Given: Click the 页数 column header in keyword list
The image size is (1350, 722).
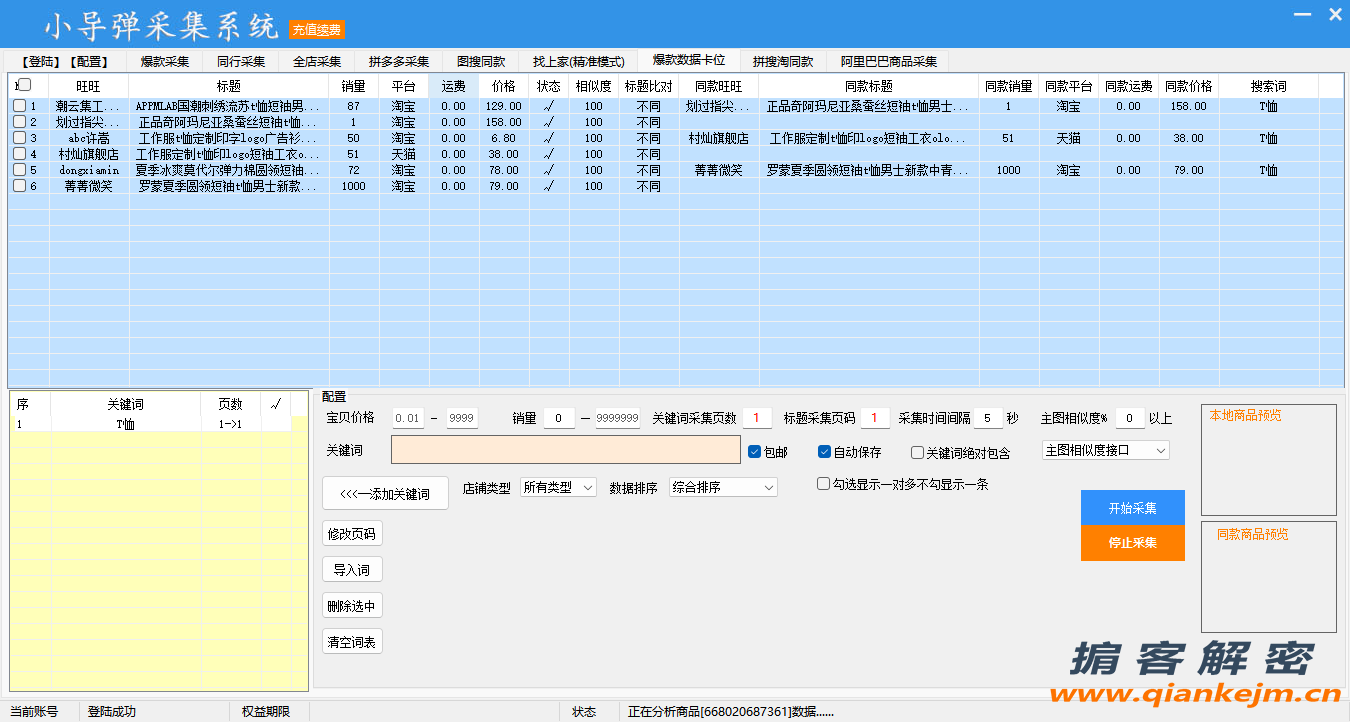Looking at the screenshot, I should point(230,404).
